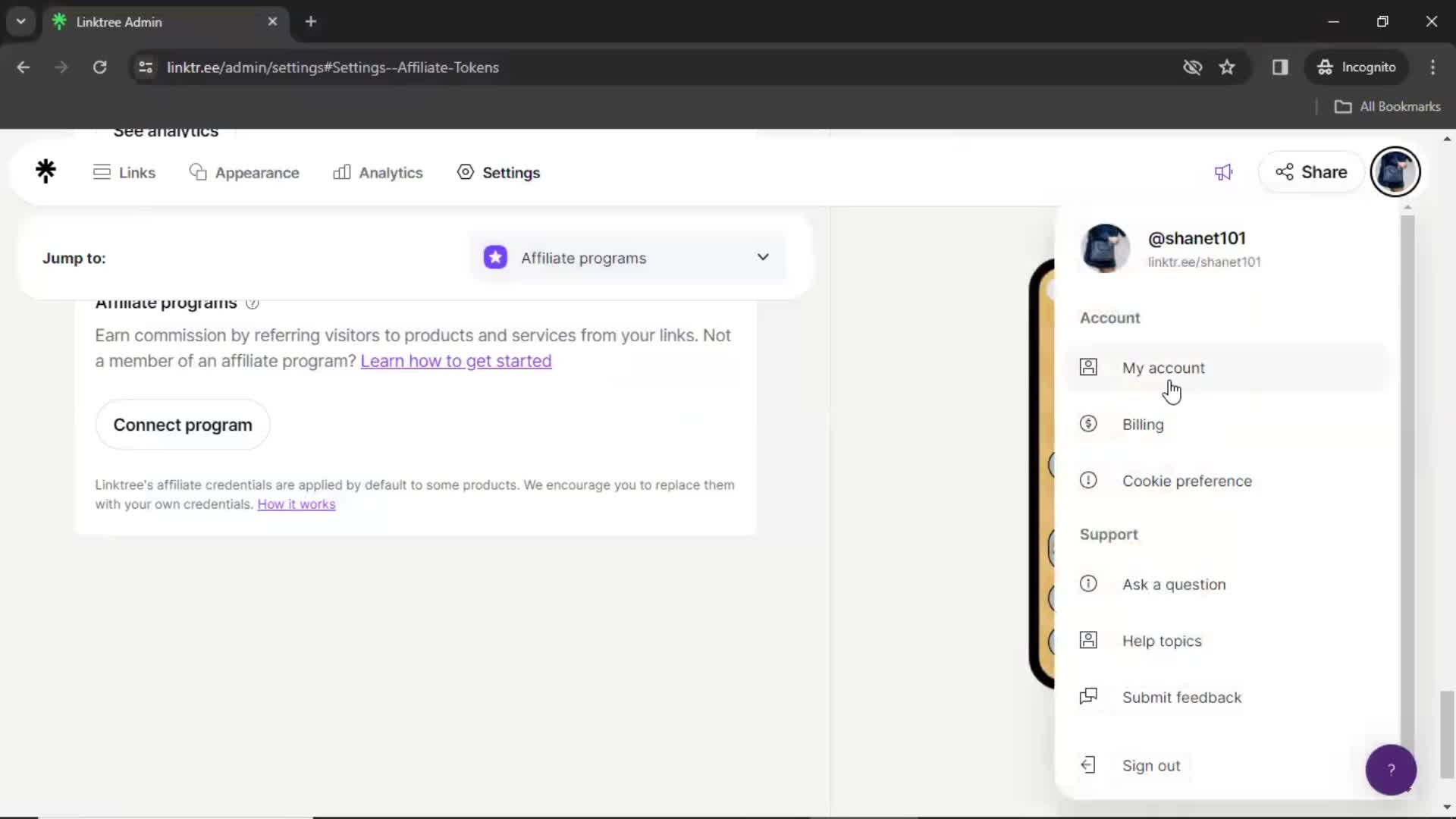The width and height of the screenshot is (1456, 819).
Task: Open the Links section icon
Action: click(102, 171)
